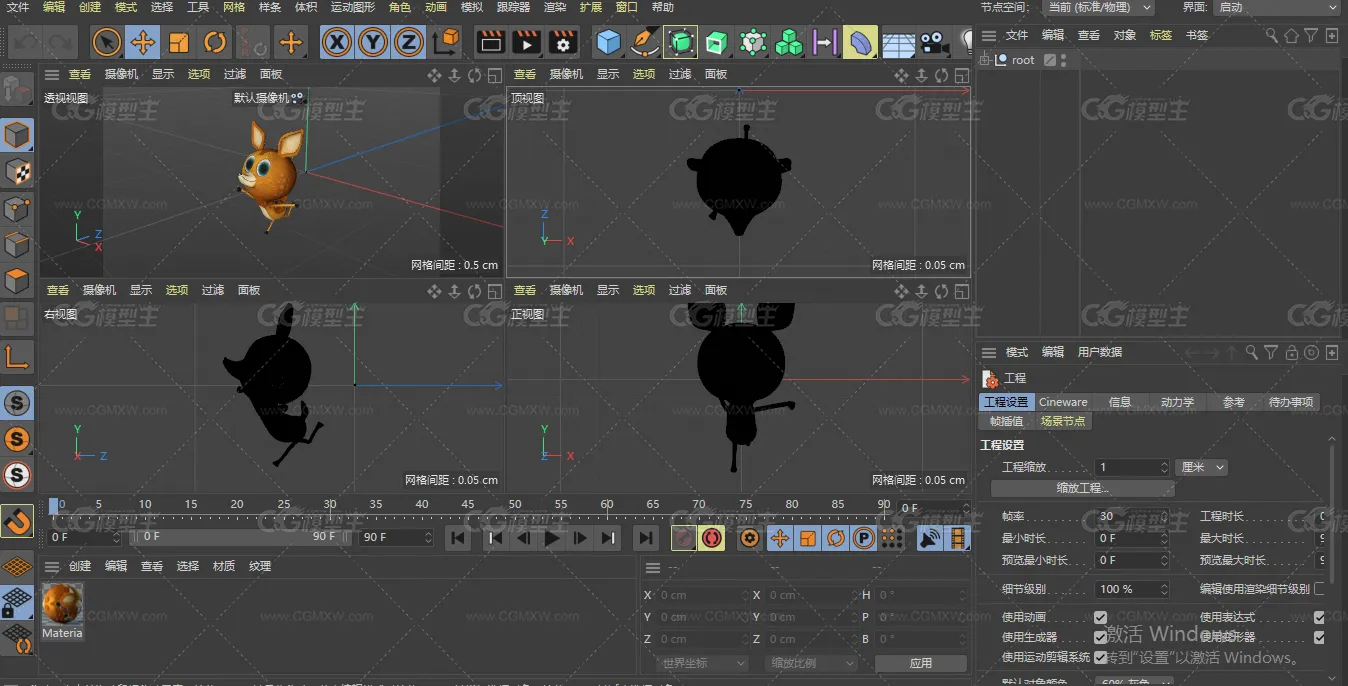
Task: Switch to Cineware tab
Action: [x=1063, y=402]
